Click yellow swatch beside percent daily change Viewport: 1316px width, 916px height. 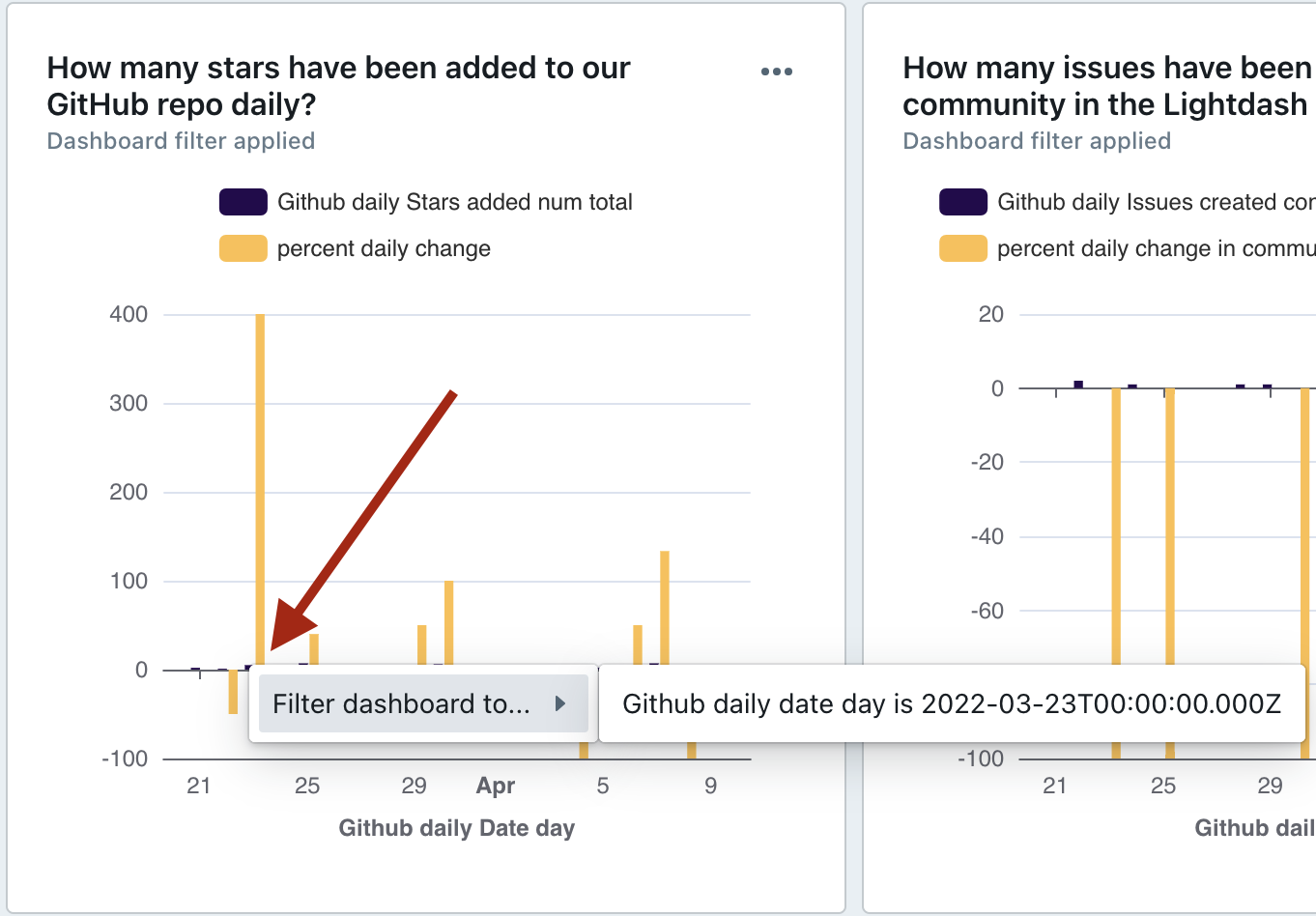[x=243, y=248]
